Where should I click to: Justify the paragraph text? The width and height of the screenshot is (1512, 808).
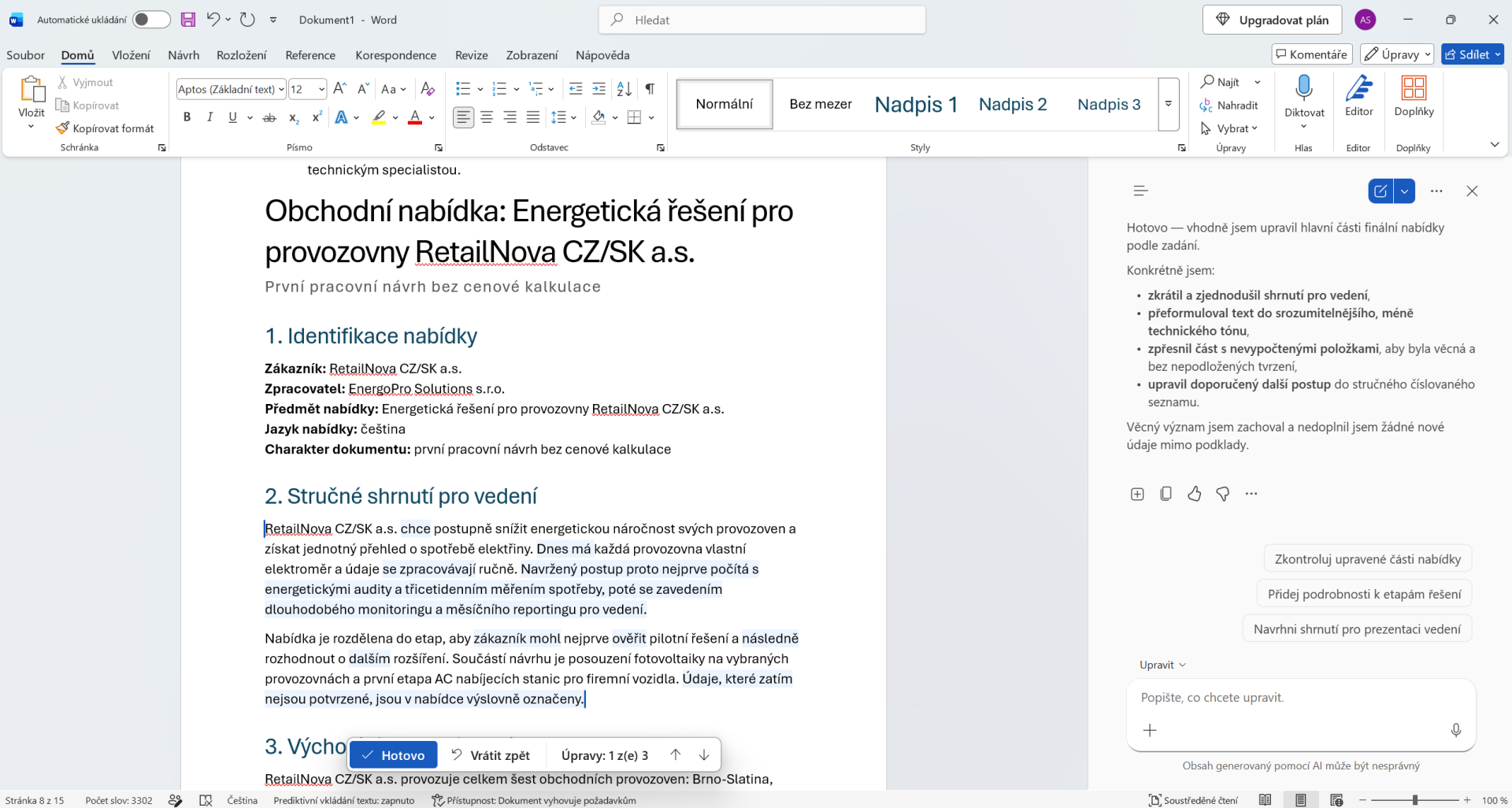click(x=533, y=117)
